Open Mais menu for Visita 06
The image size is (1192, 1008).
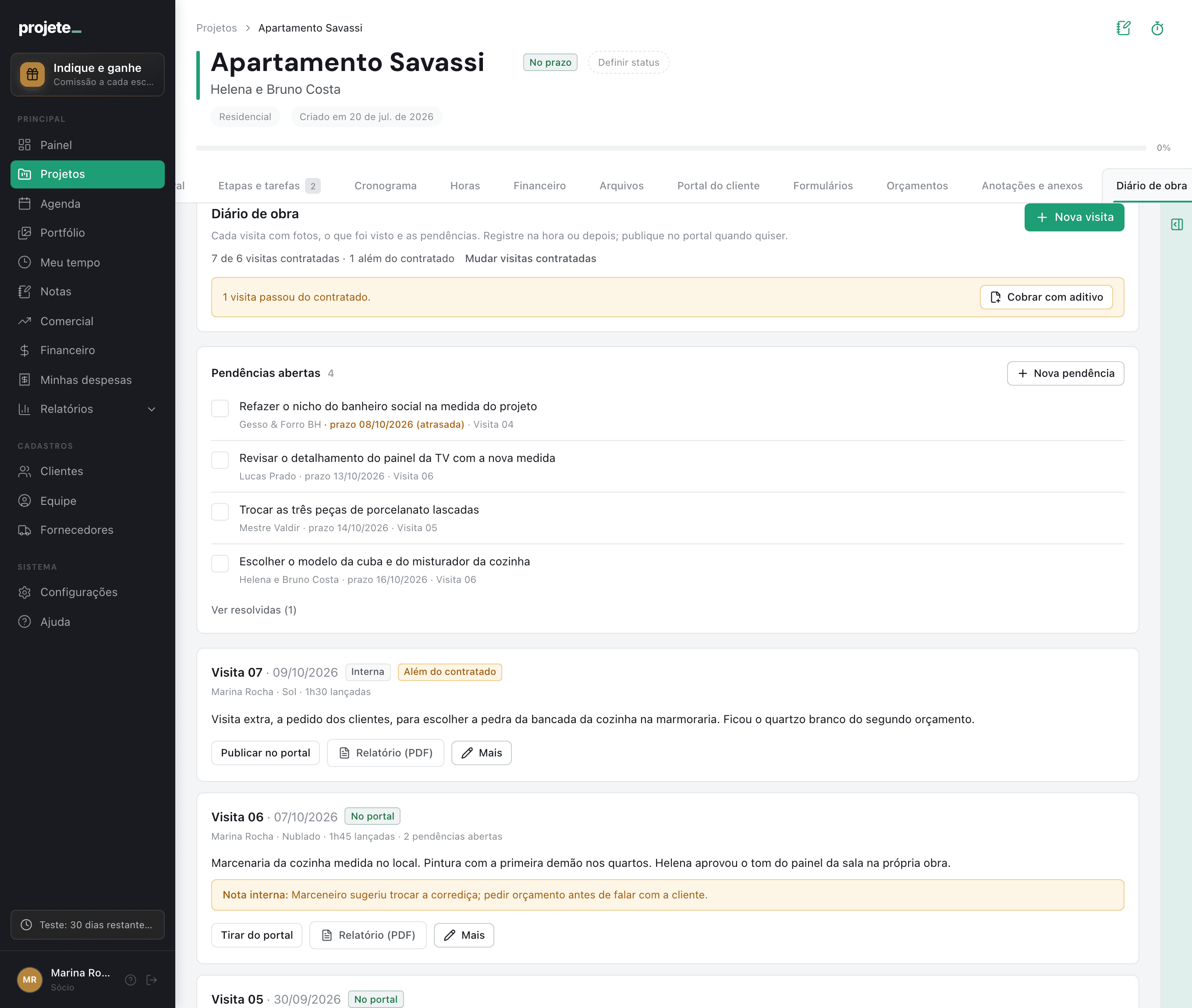[463, 935]
